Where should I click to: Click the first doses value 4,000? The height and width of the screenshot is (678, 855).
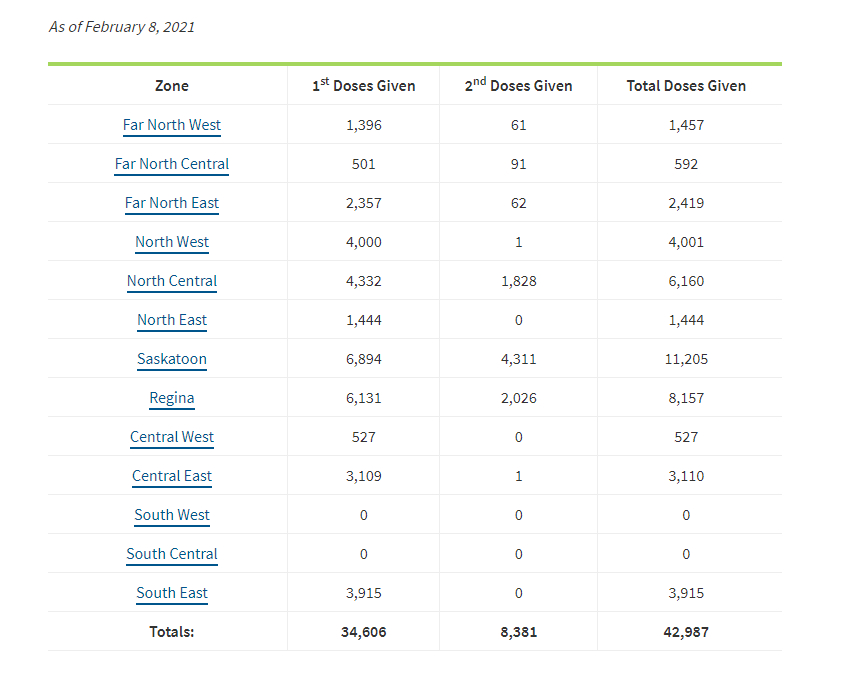click(364, 242)
